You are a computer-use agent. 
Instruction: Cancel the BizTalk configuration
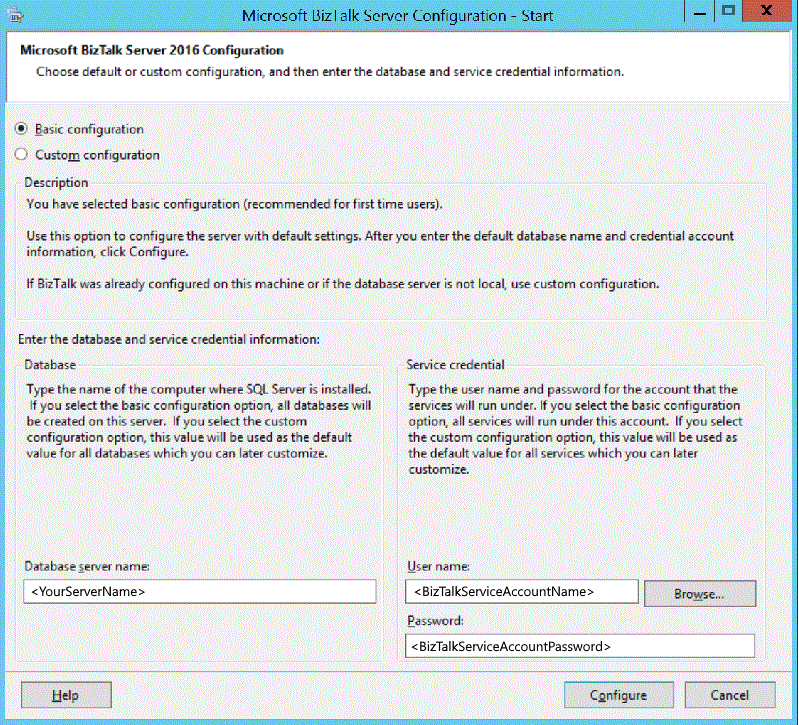730,695
